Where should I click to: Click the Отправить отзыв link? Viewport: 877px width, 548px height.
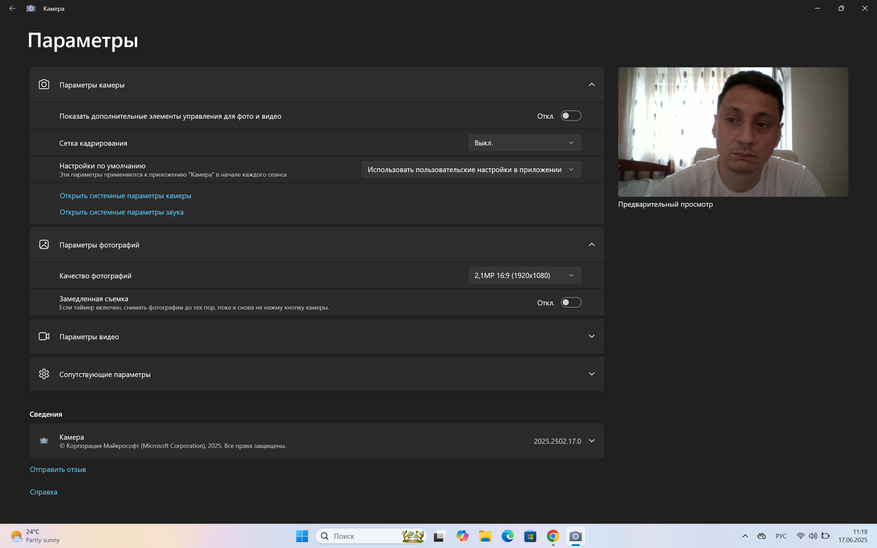(58, 469)
